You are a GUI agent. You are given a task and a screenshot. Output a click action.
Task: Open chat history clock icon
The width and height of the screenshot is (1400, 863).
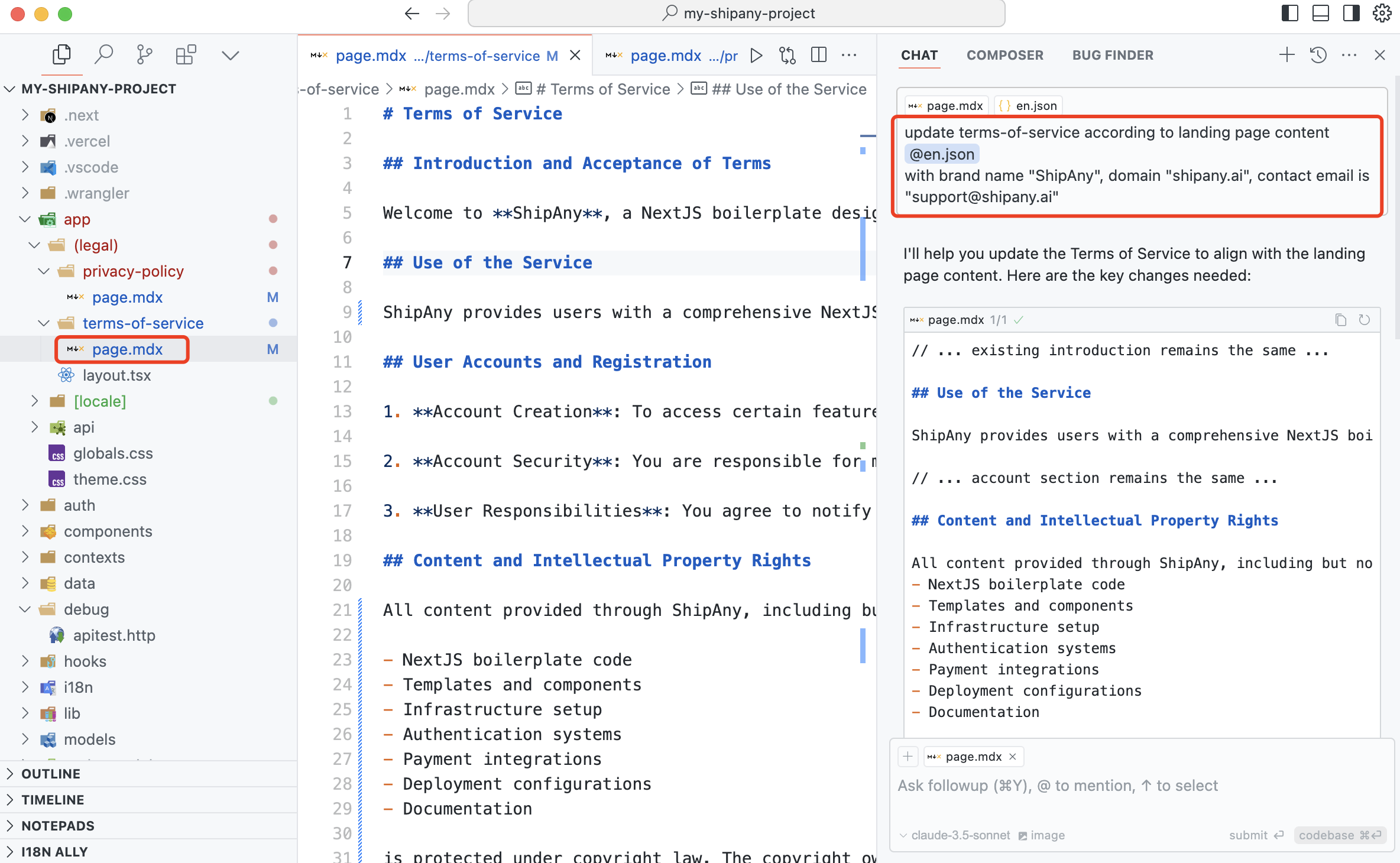(x=1318, y=55)
